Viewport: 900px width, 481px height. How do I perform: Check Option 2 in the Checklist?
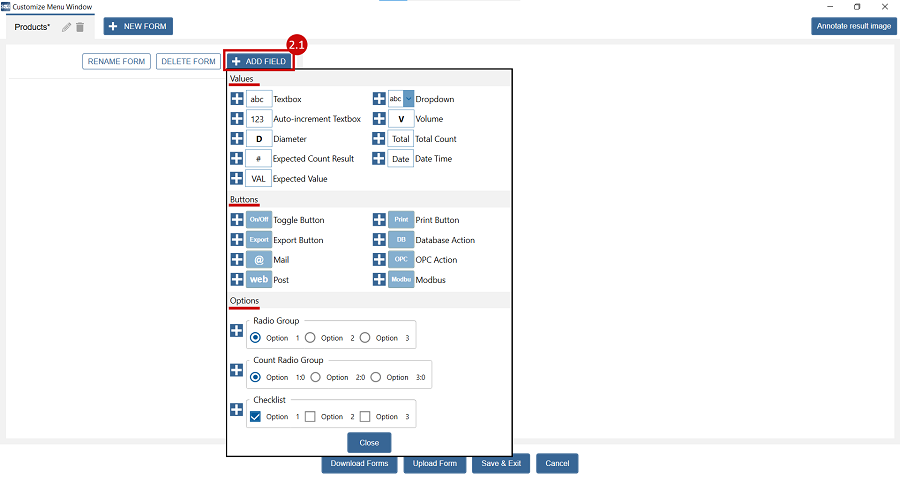(310, 416)
